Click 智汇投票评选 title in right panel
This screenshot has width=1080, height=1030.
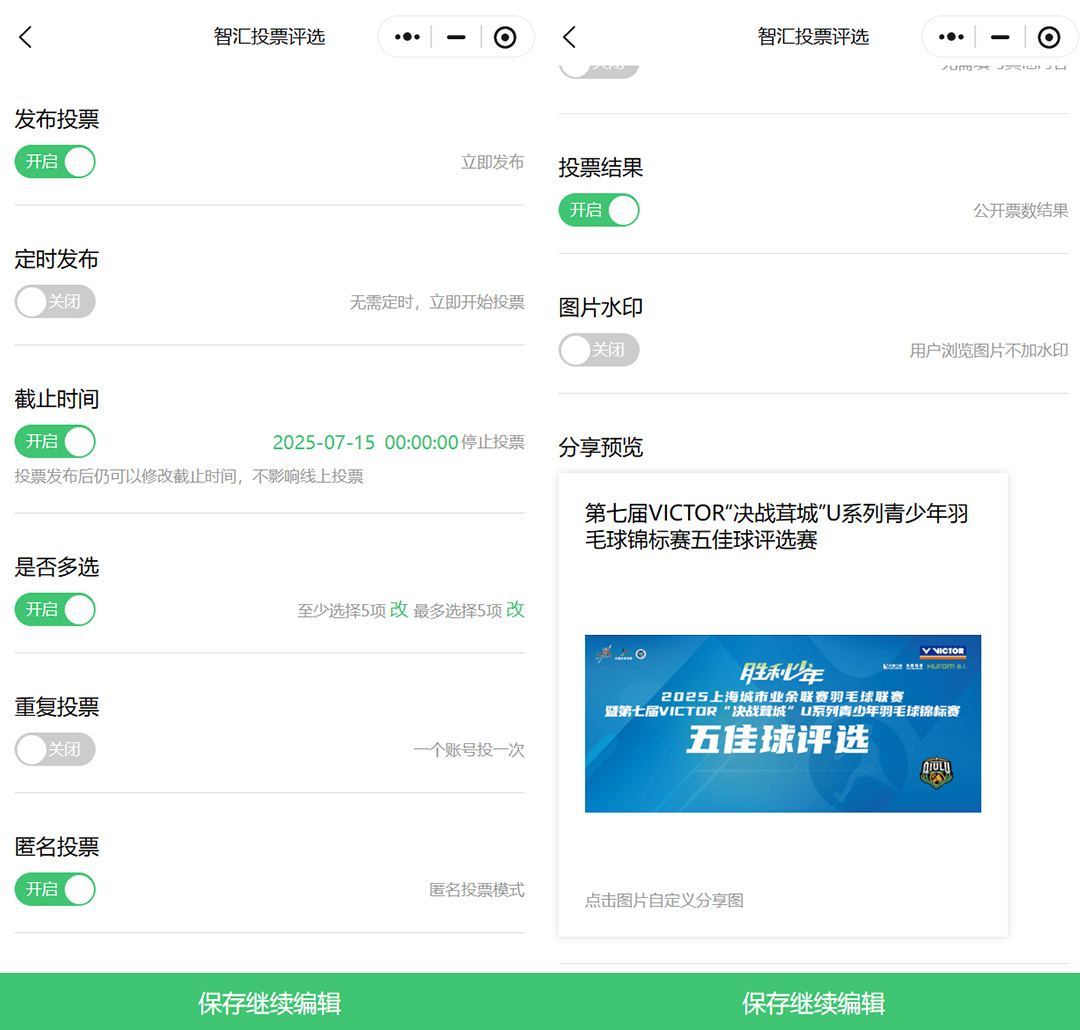click(813, 37)
